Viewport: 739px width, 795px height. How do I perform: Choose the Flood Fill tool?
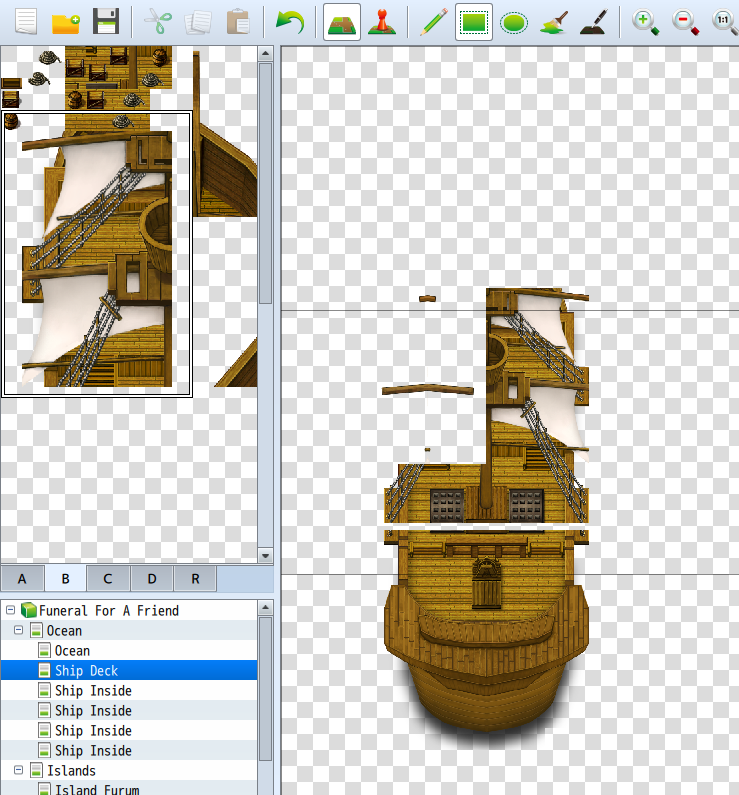(x=553, y=22)
